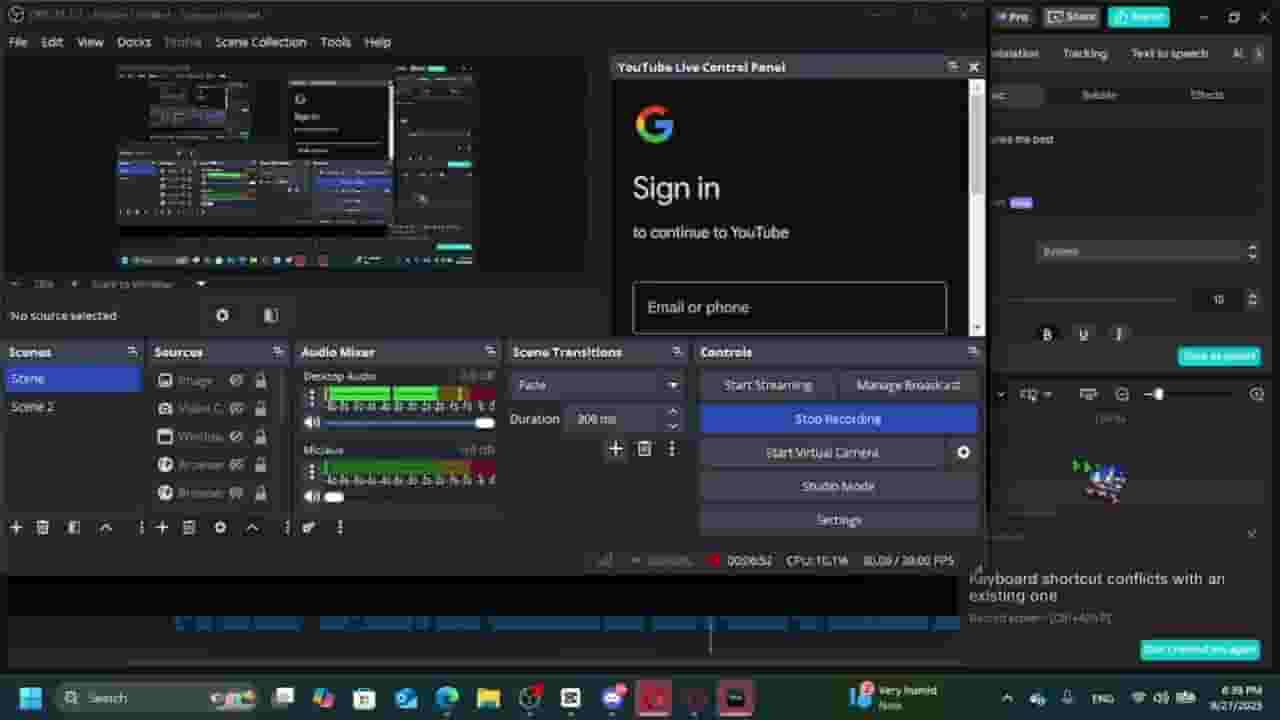This screenshot has width=1280, height=720.
Task: Open the Fade transition dropdown
Action: (597, 385)
